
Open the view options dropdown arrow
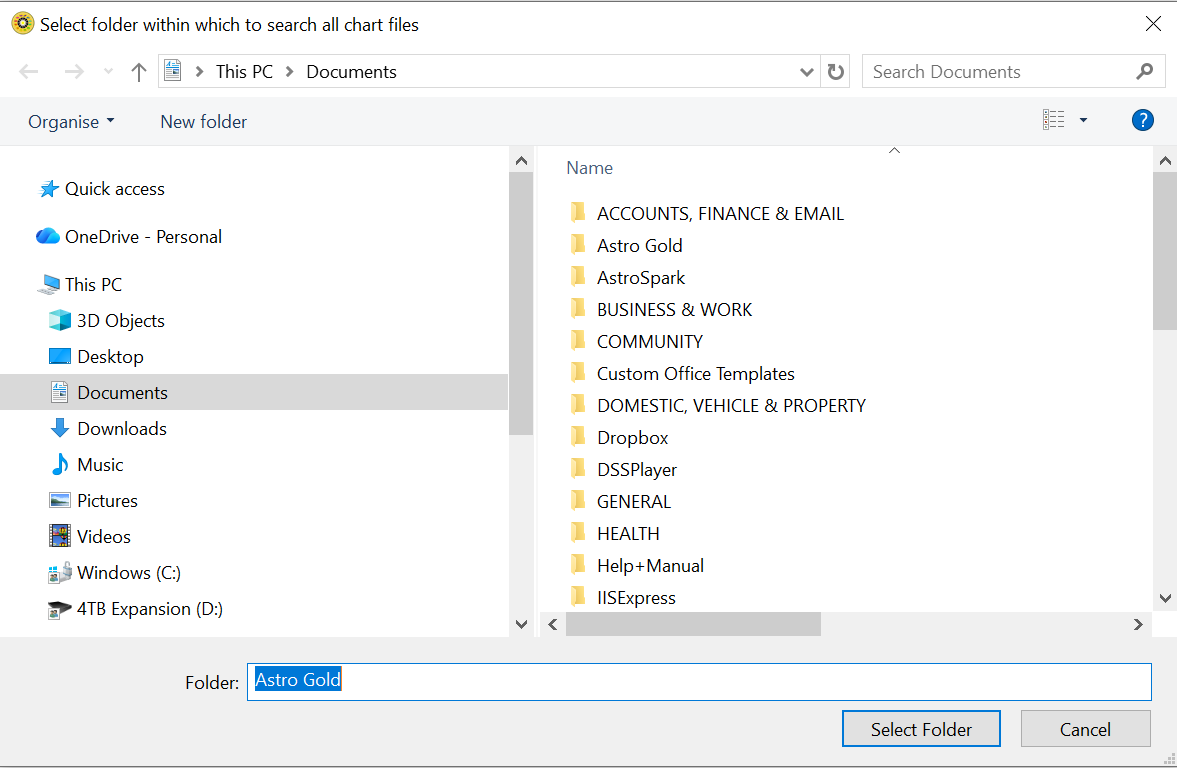point(1083,120)
